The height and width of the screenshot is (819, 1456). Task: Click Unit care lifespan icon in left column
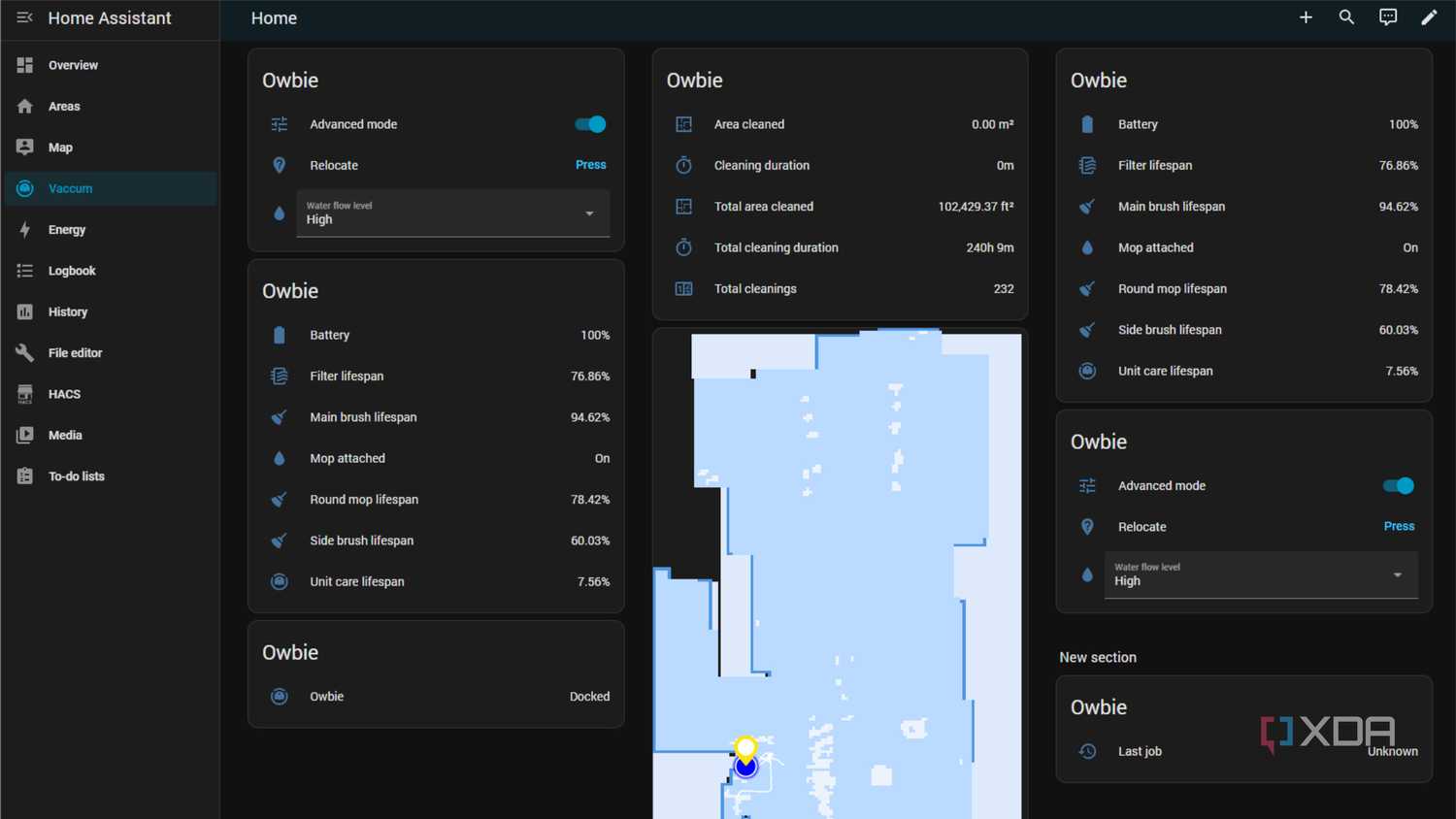pyautogui.click(x=280, y=582)
